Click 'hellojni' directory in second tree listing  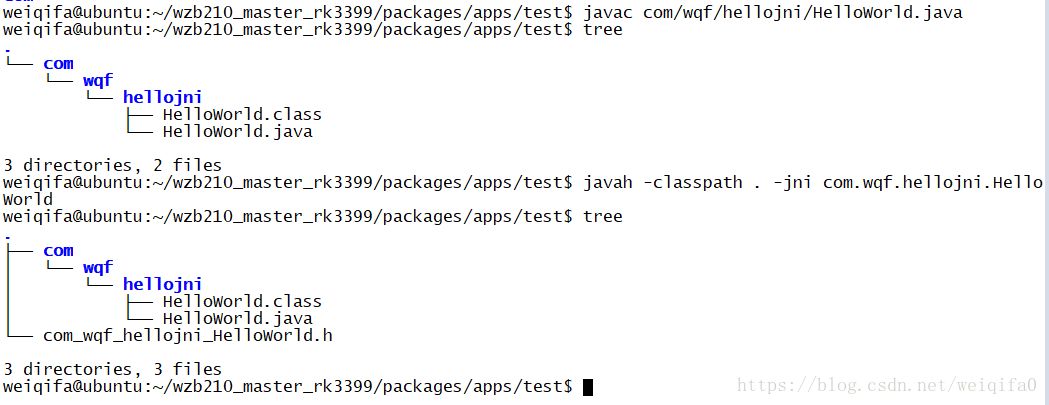pos(162,285)
